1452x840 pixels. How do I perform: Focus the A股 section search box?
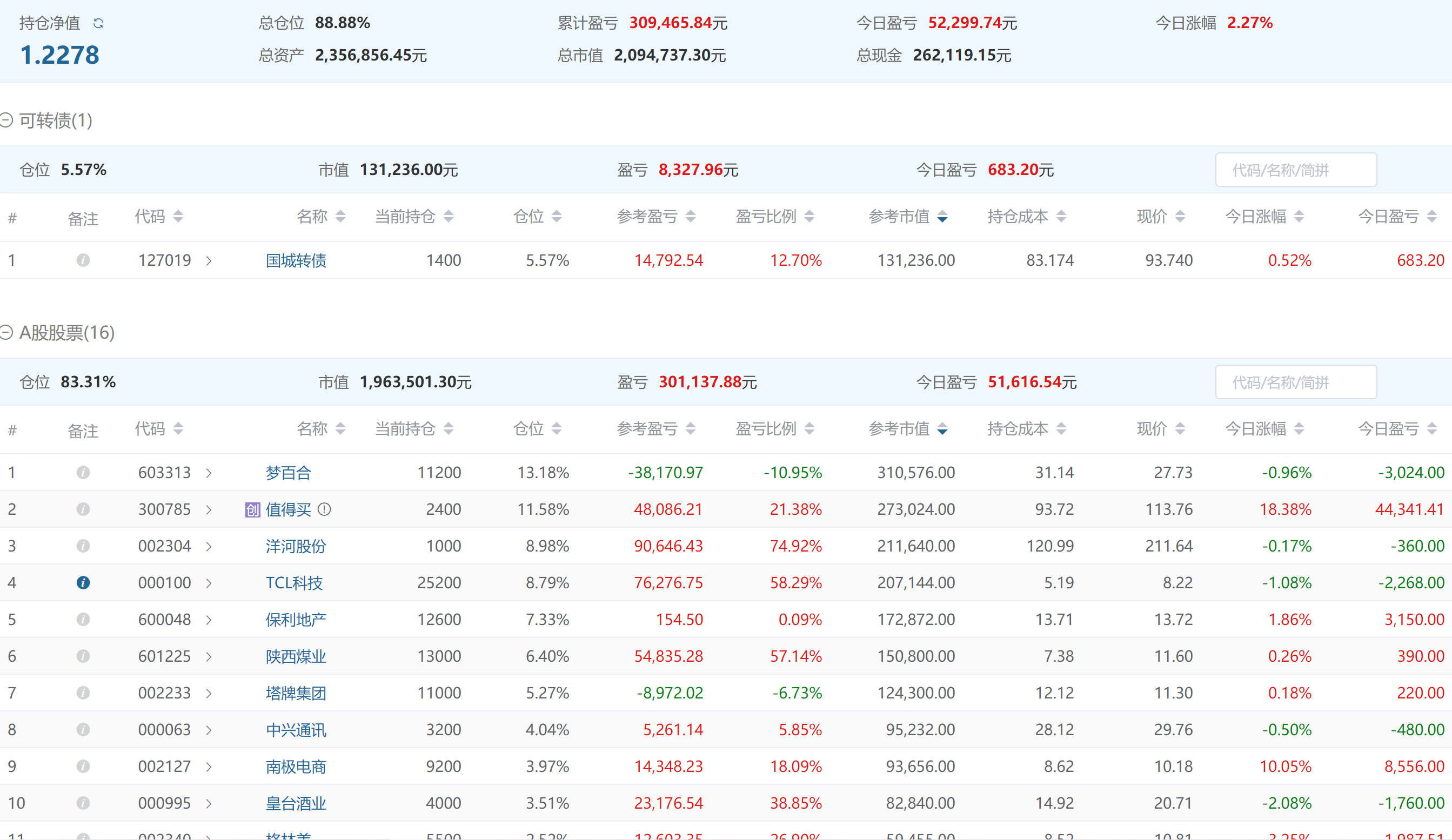[1295, 382]
